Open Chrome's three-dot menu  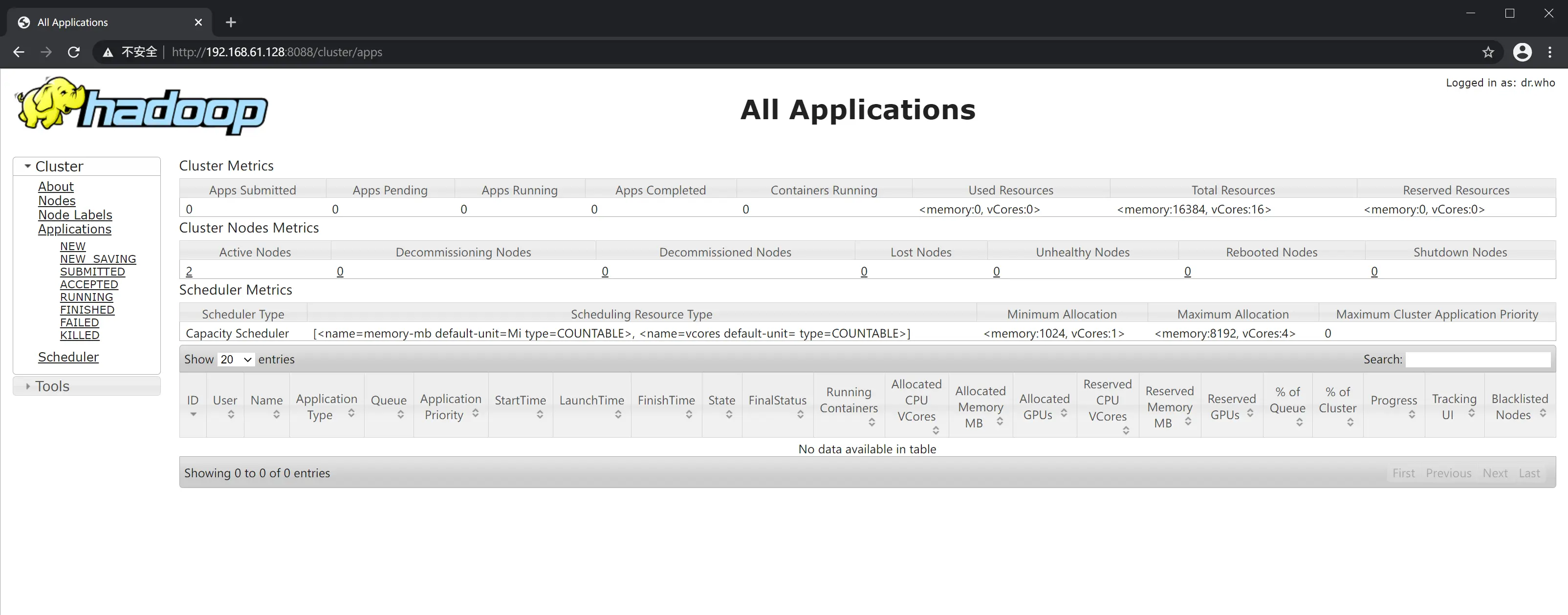[1550, 52]
